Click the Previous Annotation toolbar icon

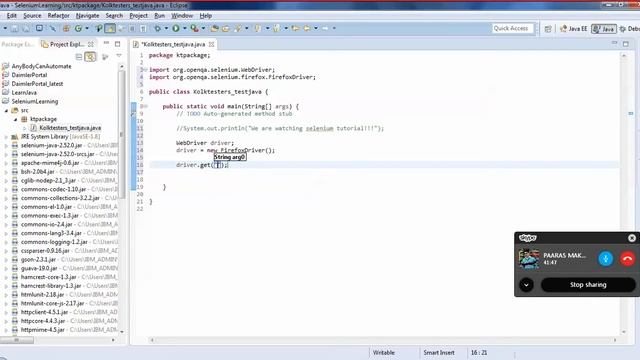(277, 29)
